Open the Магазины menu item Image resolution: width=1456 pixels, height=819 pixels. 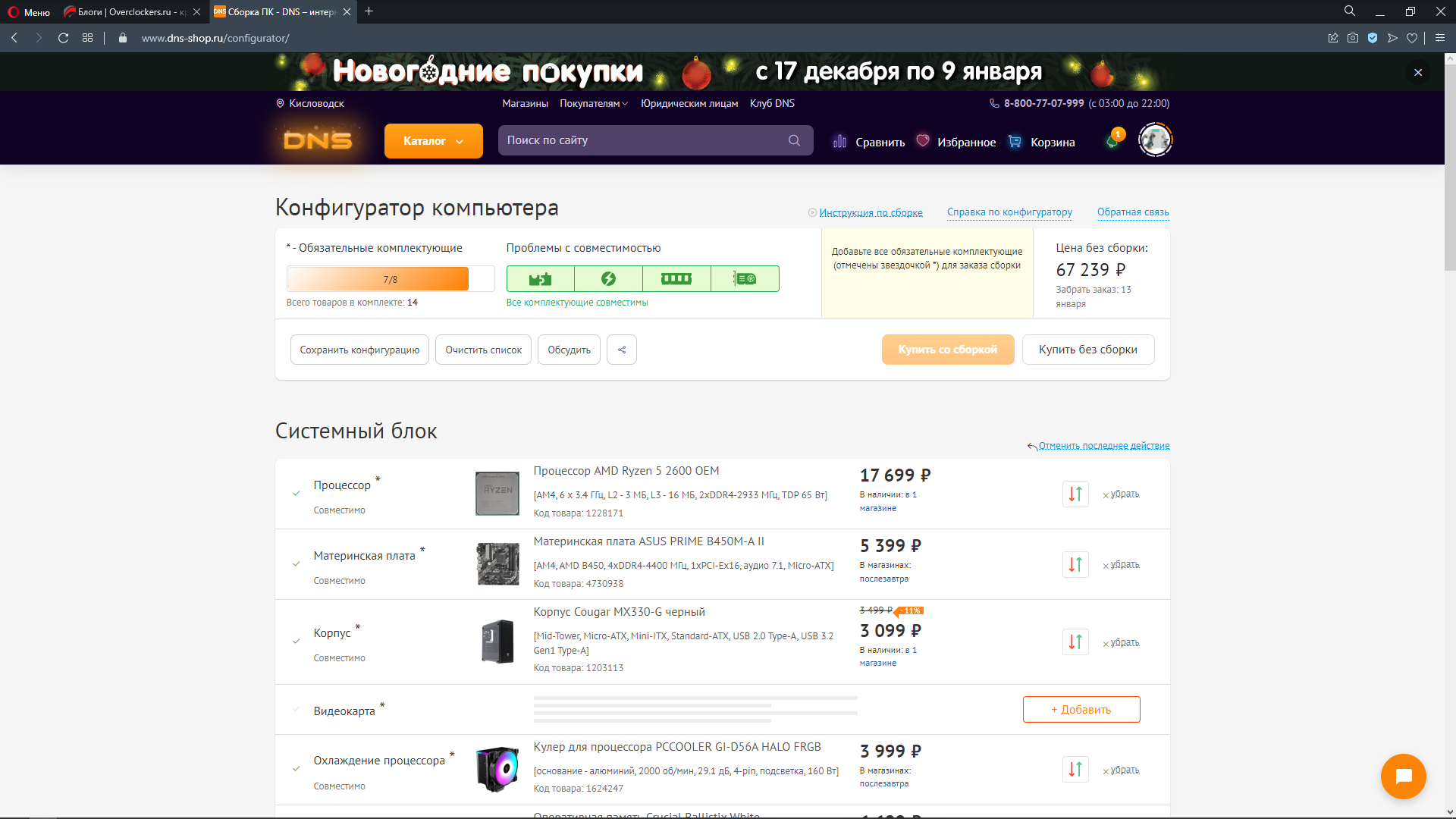click(x=525, y=104)
